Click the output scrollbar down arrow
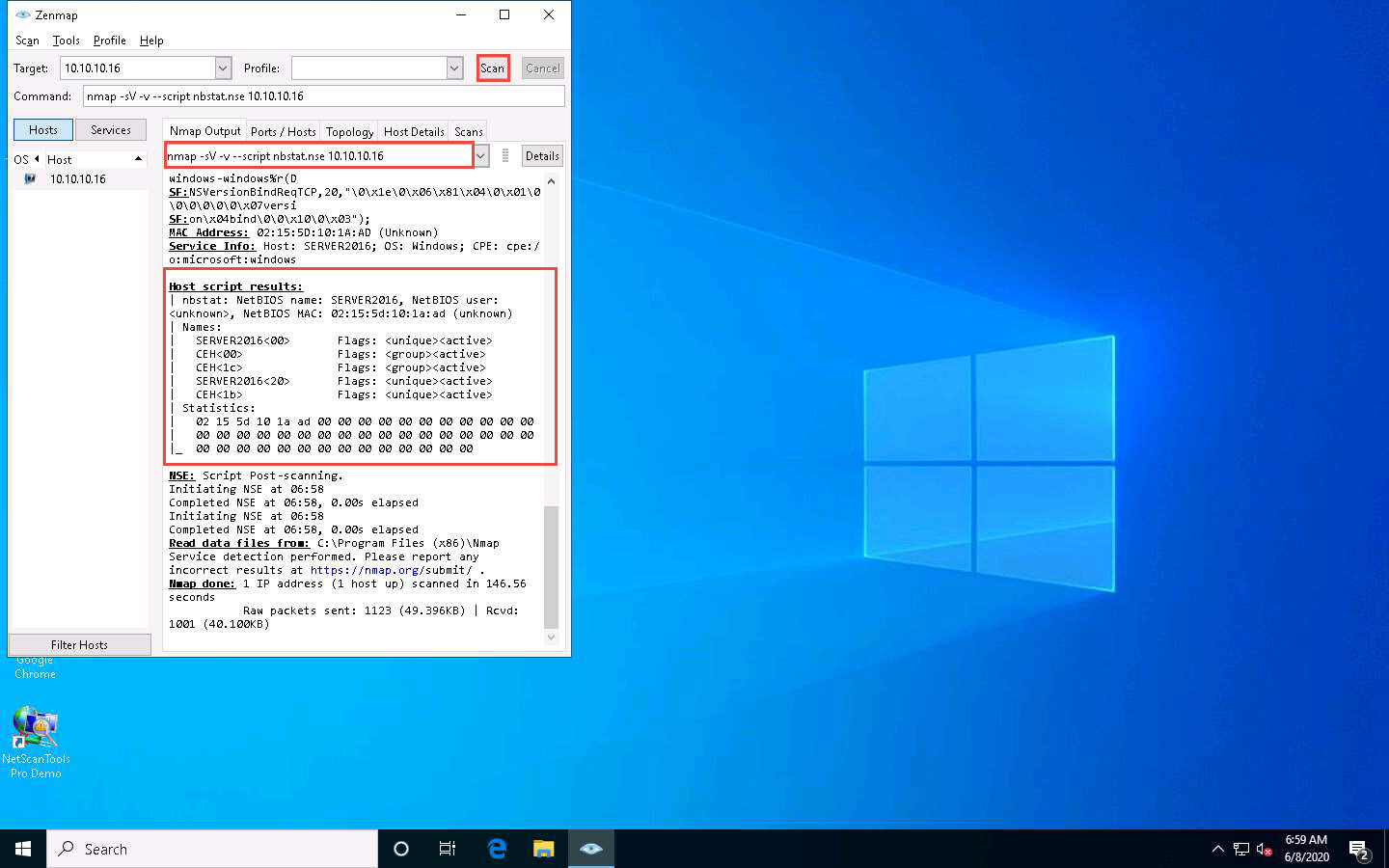Image resolution: width=1389 pixels, height=868 pixels. tap(552, 637)
